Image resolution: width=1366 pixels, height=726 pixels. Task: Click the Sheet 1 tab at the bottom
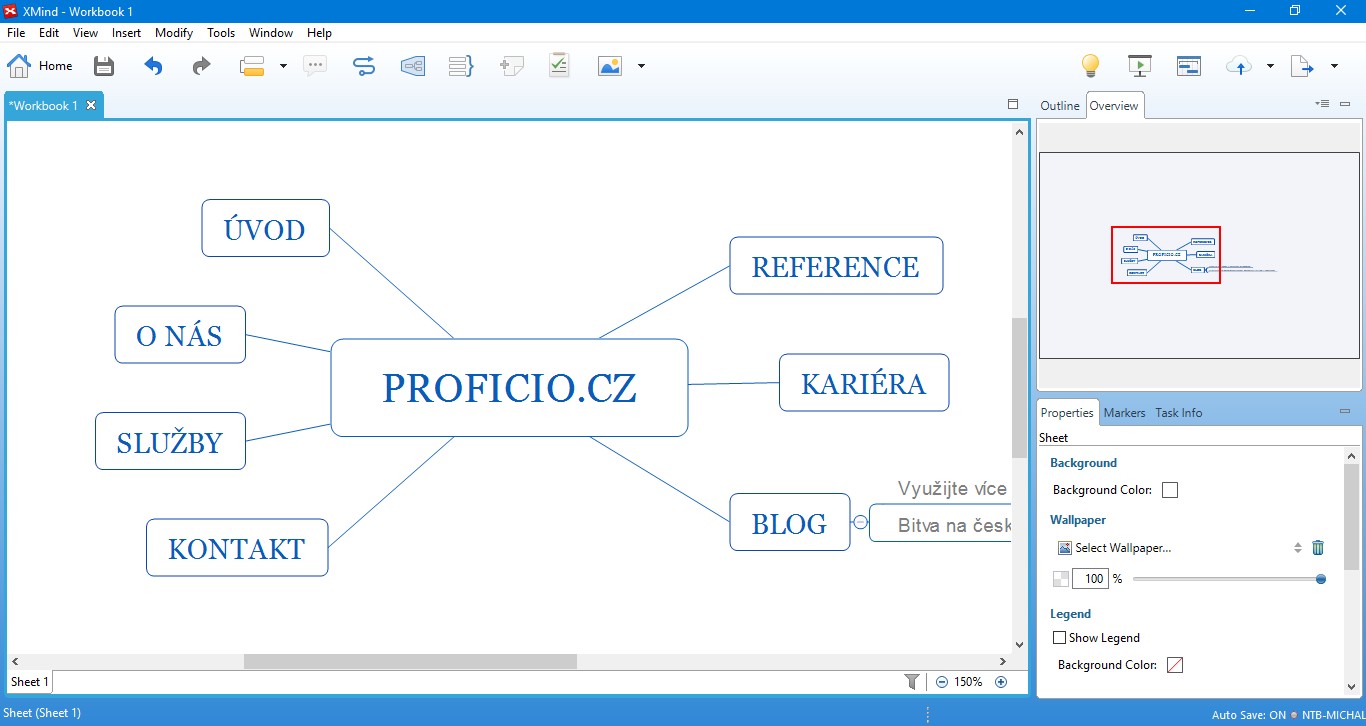click(x=29, y=682)
